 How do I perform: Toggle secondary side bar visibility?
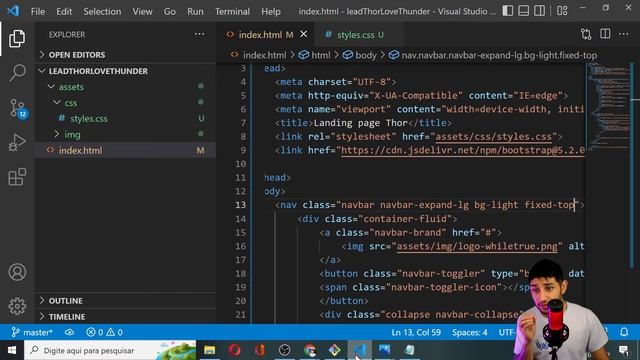point(539,11)
